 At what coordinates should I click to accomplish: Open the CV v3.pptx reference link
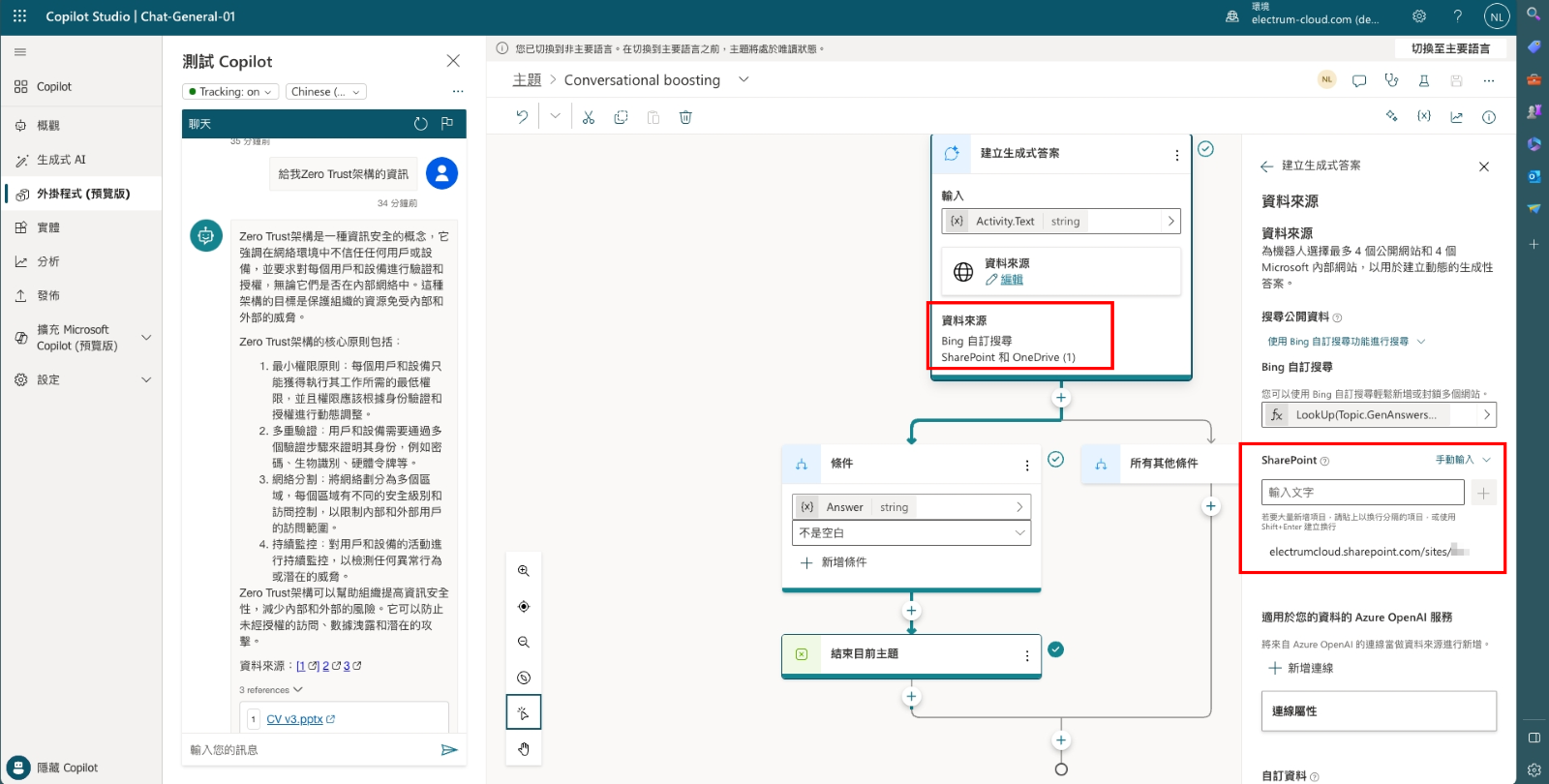(x=294, y=719)
